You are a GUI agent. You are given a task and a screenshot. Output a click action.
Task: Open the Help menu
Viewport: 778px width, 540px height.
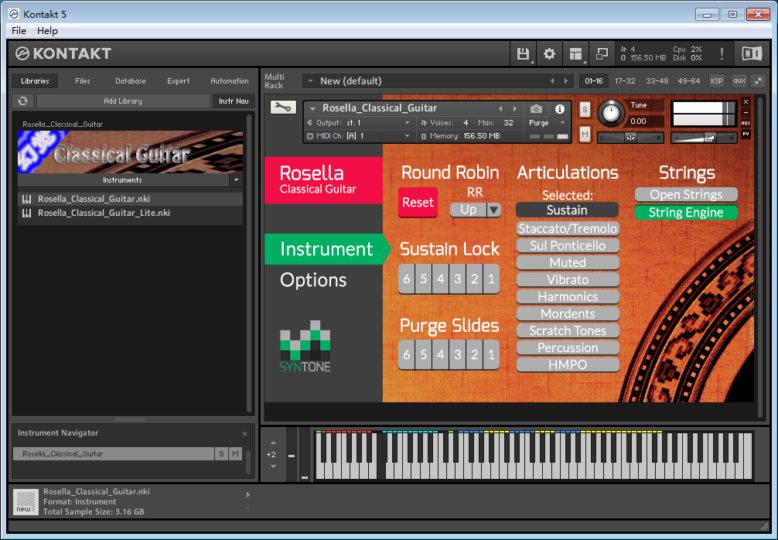(47, 31)
